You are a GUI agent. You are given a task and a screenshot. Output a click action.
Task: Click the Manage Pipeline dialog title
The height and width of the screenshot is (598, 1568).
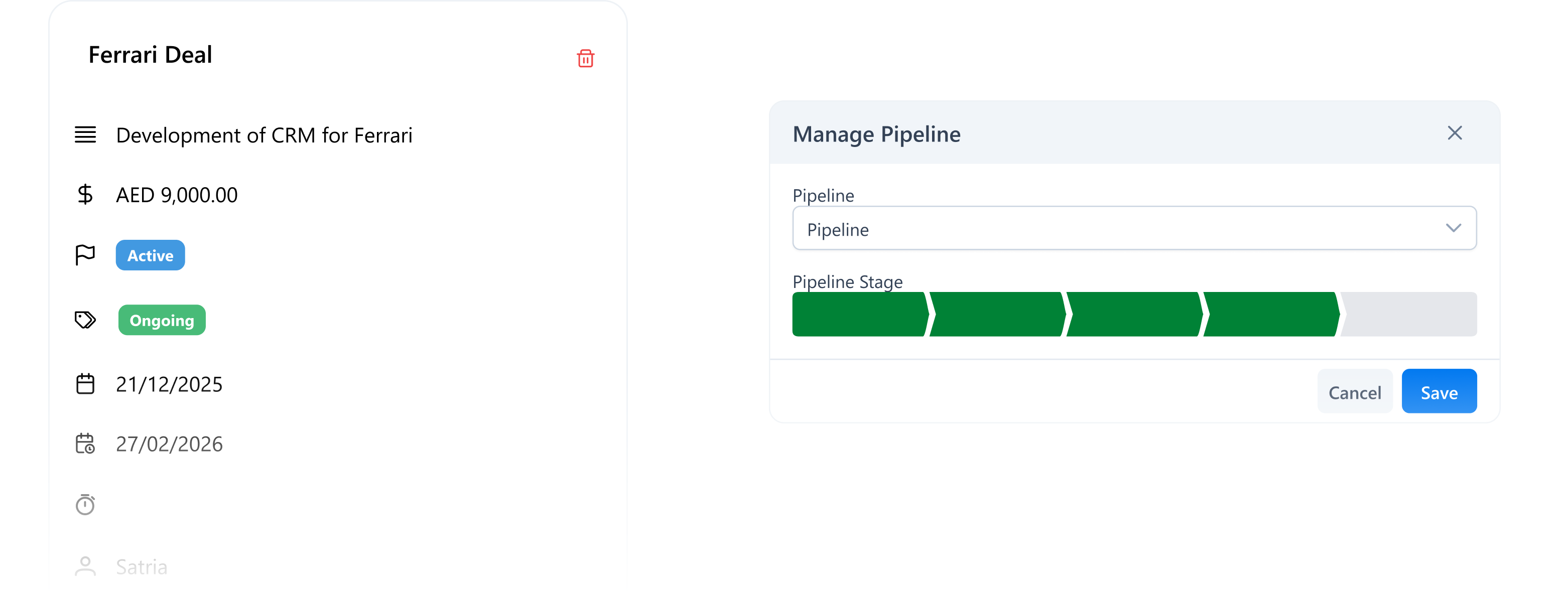pos(876,134)
